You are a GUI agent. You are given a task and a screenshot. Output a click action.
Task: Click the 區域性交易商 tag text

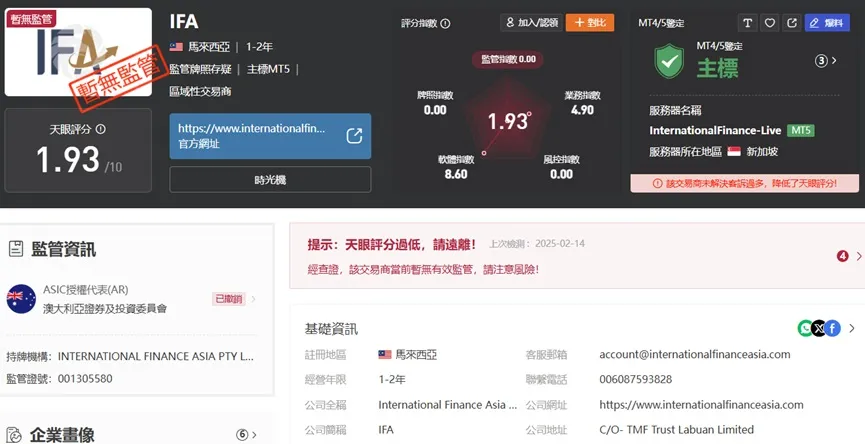[x=200, y=91]
